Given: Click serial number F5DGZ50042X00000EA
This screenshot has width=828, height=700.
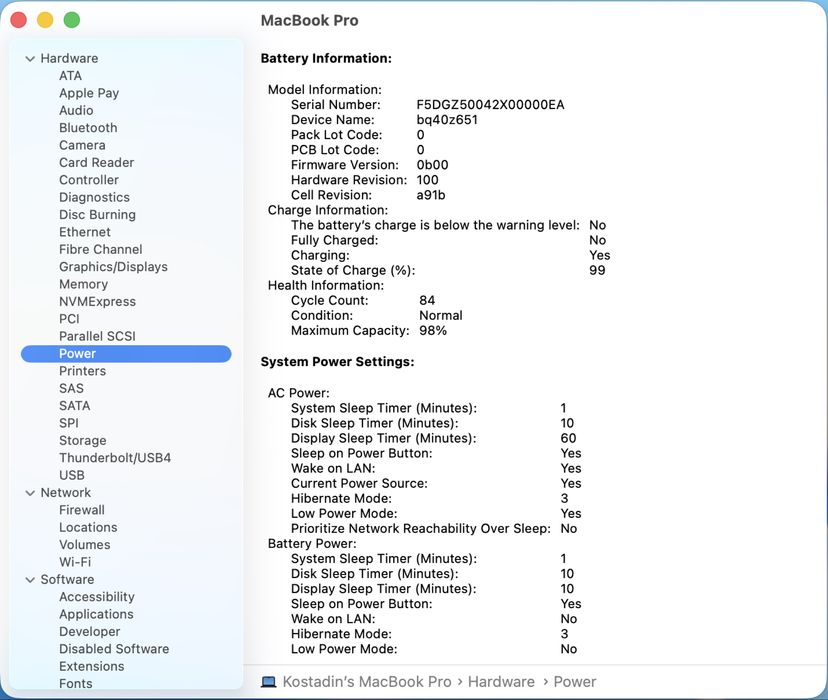Looking at the screenshot, I should tap(490, 105).
